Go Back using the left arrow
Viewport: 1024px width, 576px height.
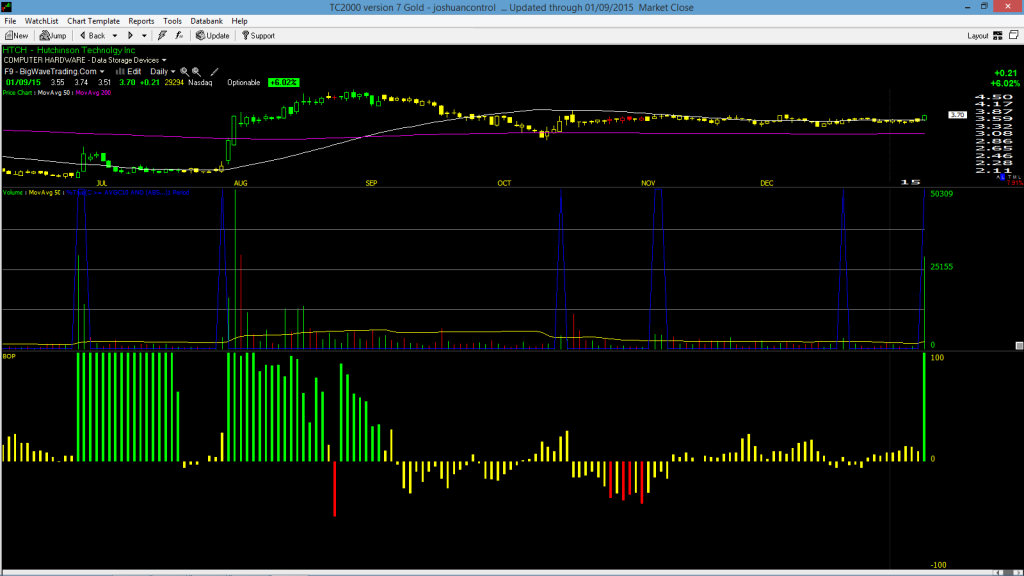click(x=92, y=36)
